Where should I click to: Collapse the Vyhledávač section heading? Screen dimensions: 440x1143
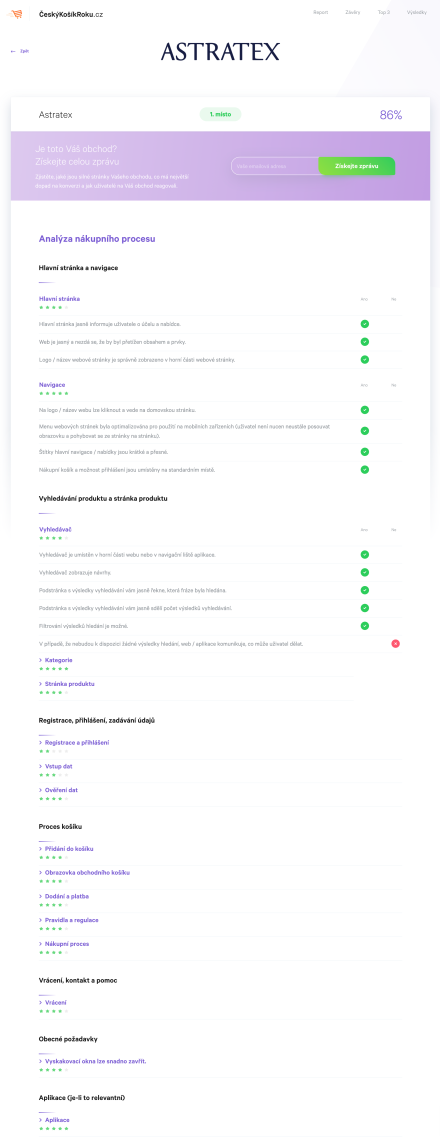coord(55,529)
